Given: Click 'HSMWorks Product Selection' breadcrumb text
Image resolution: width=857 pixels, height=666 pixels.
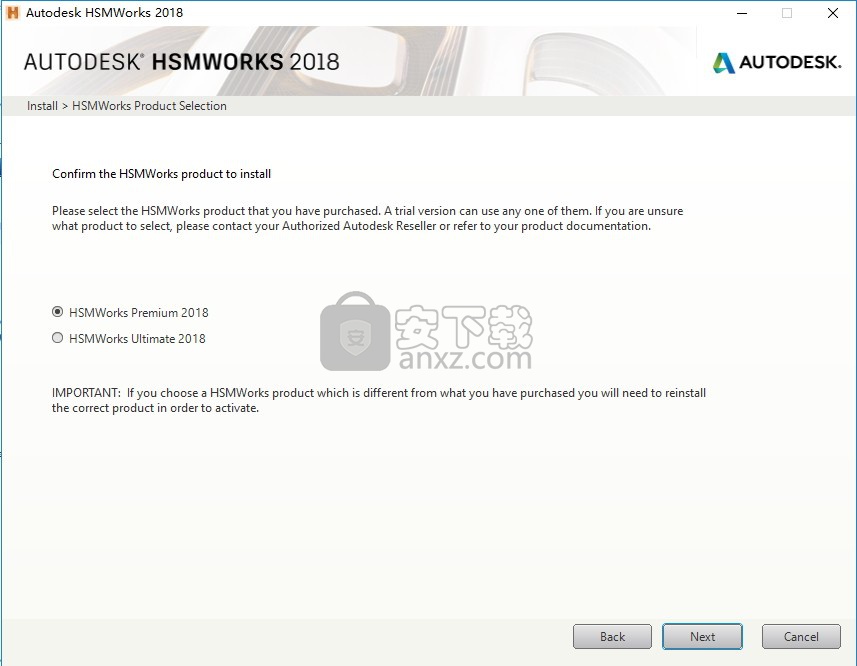Looking at the screenshot, I should click(149, 105).
